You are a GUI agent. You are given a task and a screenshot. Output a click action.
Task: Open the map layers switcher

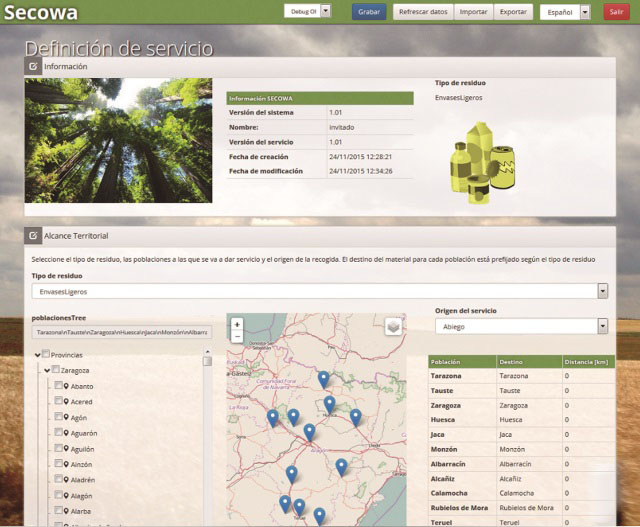[x=393, y=327]
